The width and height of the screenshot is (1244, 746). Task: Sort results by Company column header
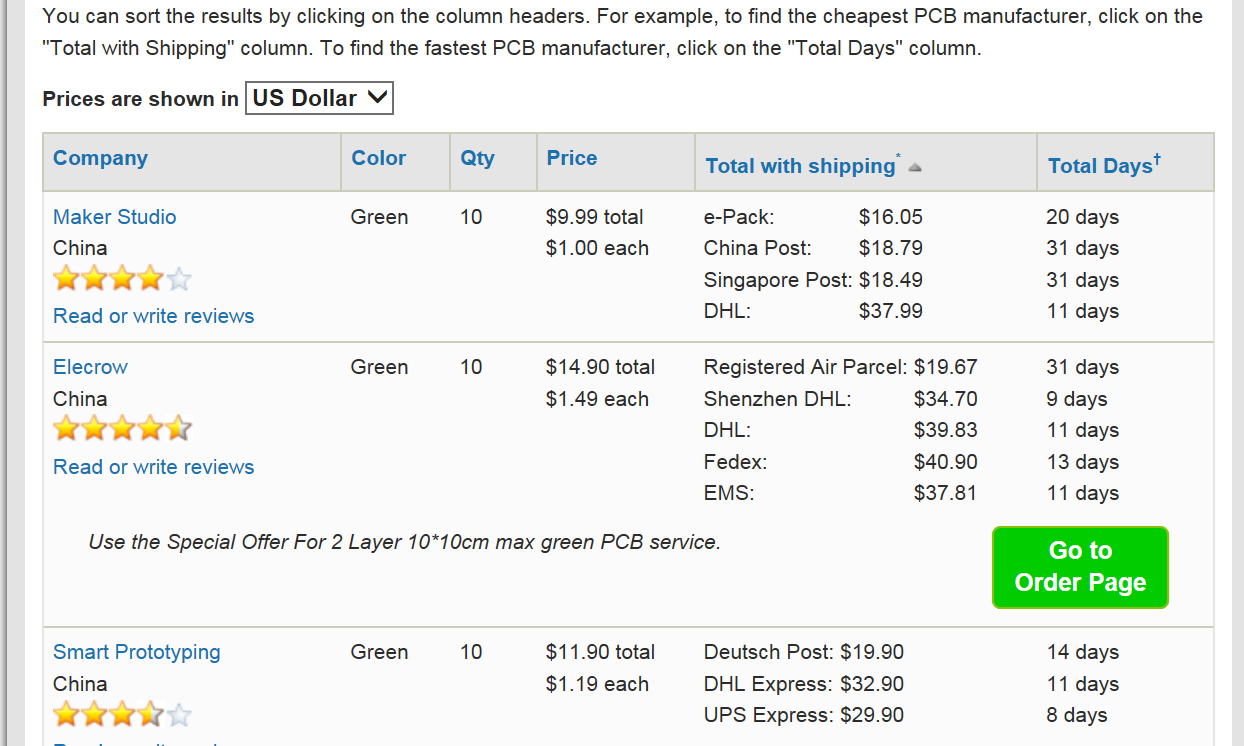tap(100, 158)
